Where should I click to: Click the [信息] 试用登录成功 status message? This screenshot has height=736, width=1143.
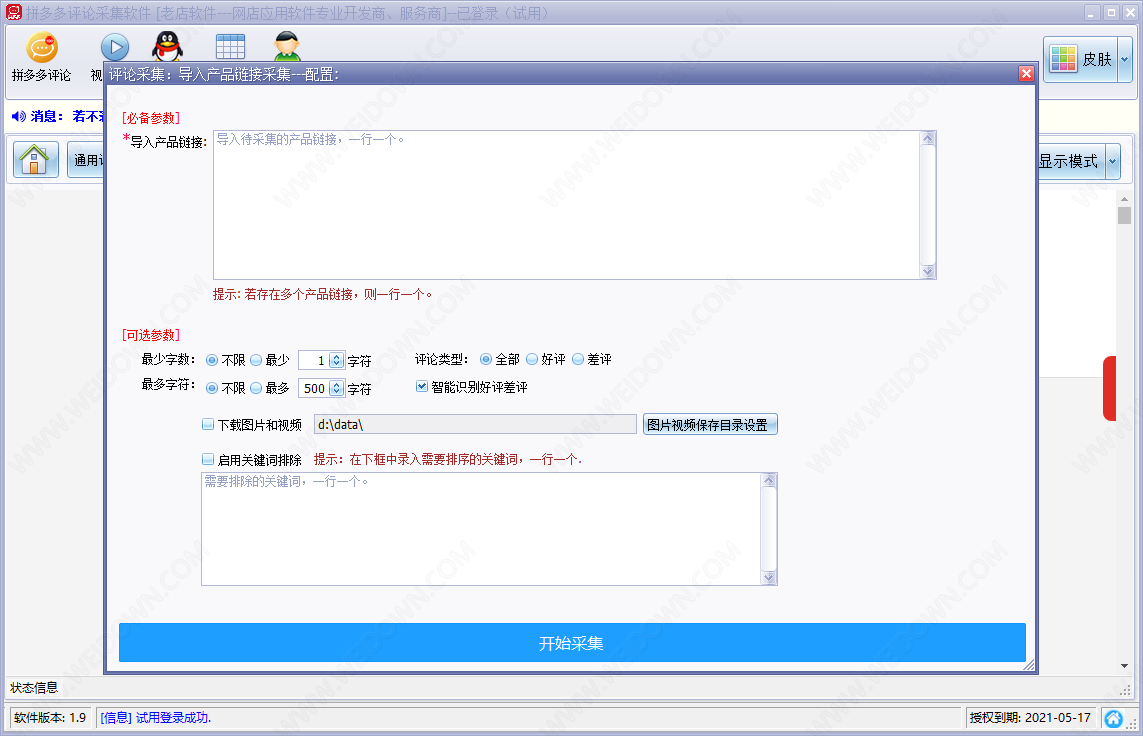point(155,718)
